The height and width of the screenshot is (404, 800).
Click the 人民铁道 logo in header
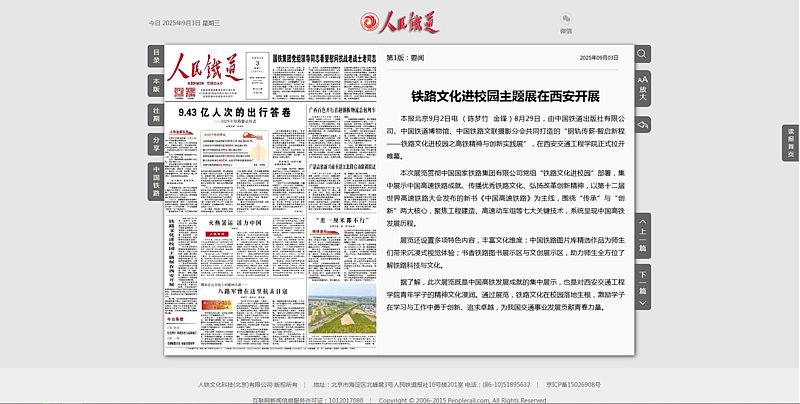[400, 20]
